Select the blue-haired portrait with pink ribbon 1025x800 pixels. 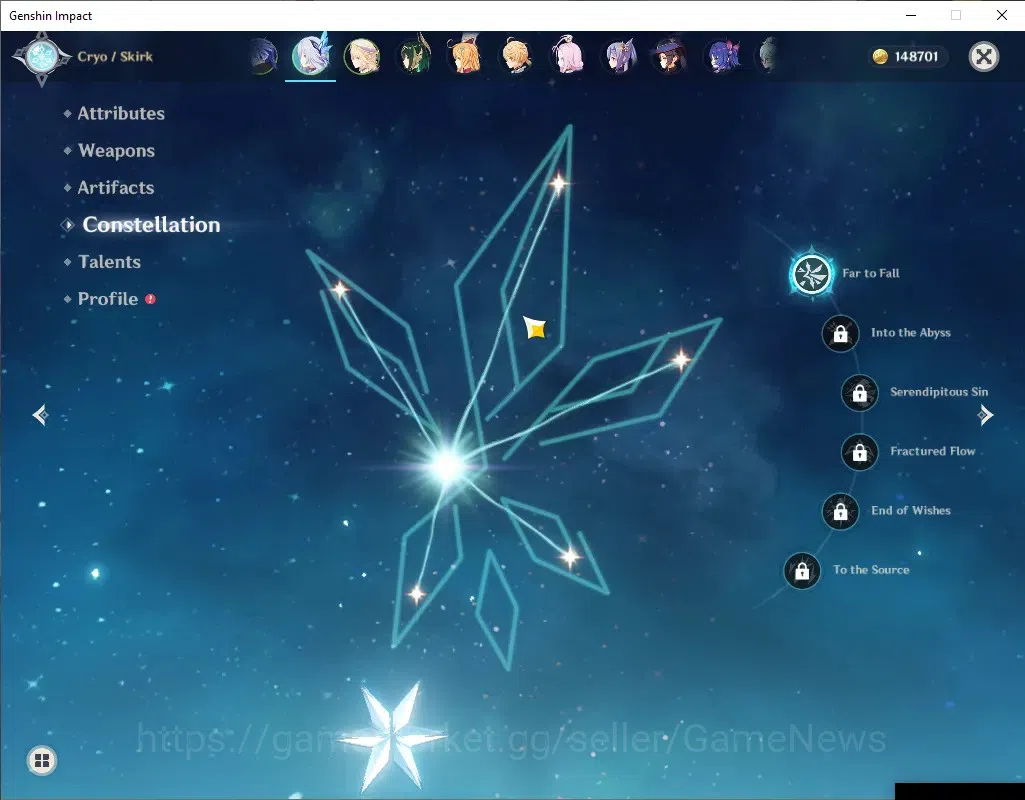(x=722, y=56)
